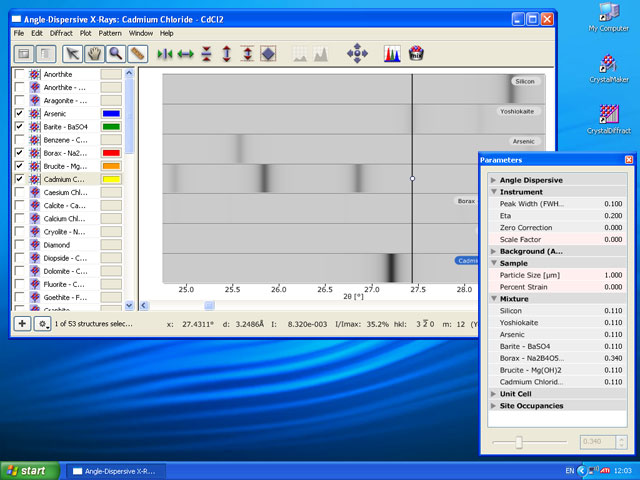
Task: Open the Plot menu
Action: point(86,33)
